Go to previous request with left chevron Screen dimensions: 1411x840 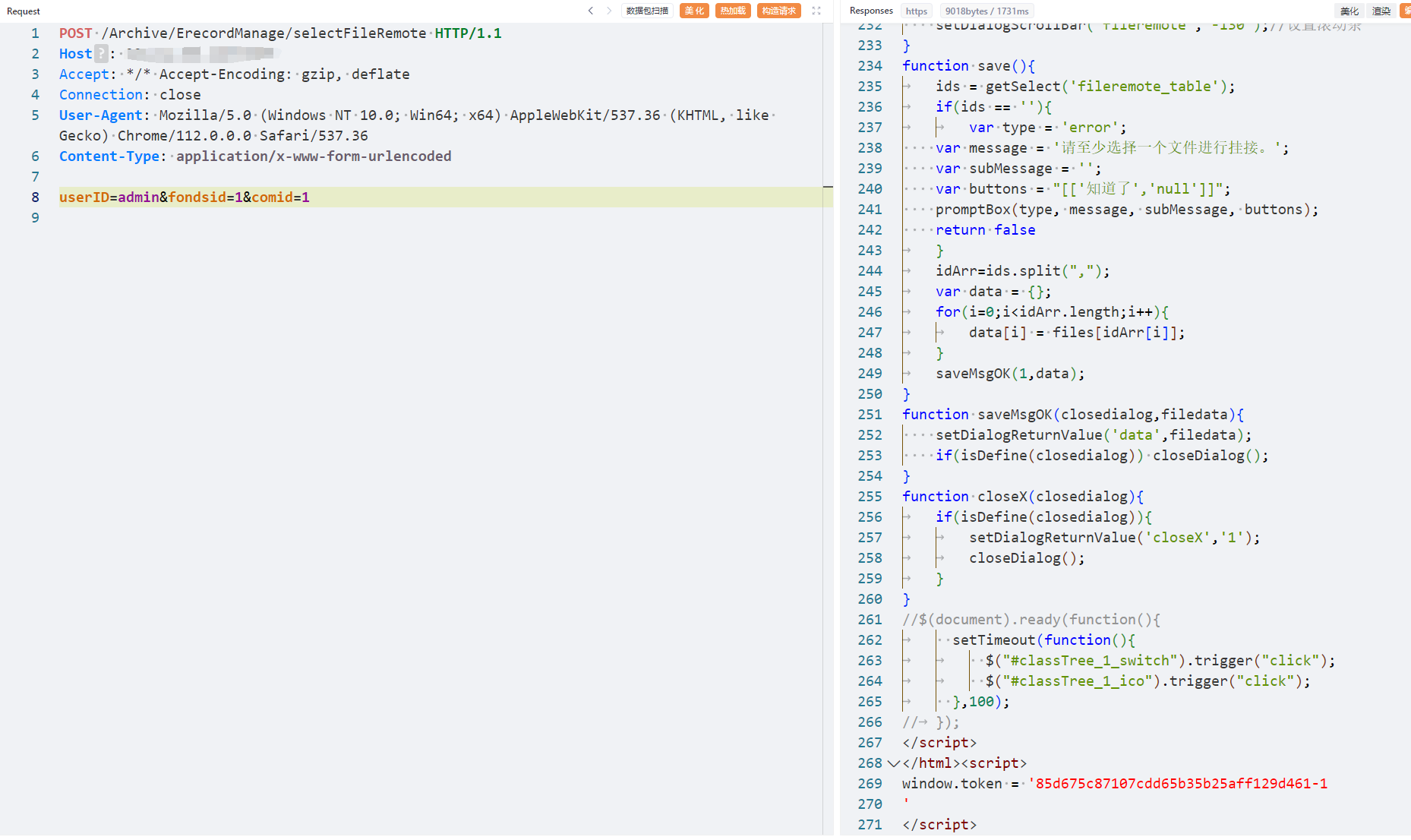[x=591, y=11]
